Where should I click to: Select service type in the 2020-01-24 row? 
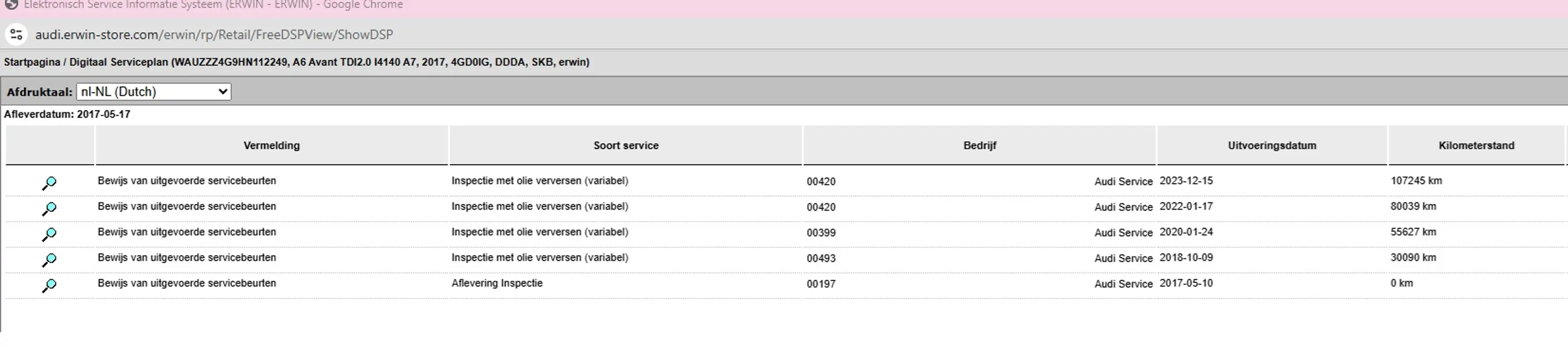(x=540, y=232)
